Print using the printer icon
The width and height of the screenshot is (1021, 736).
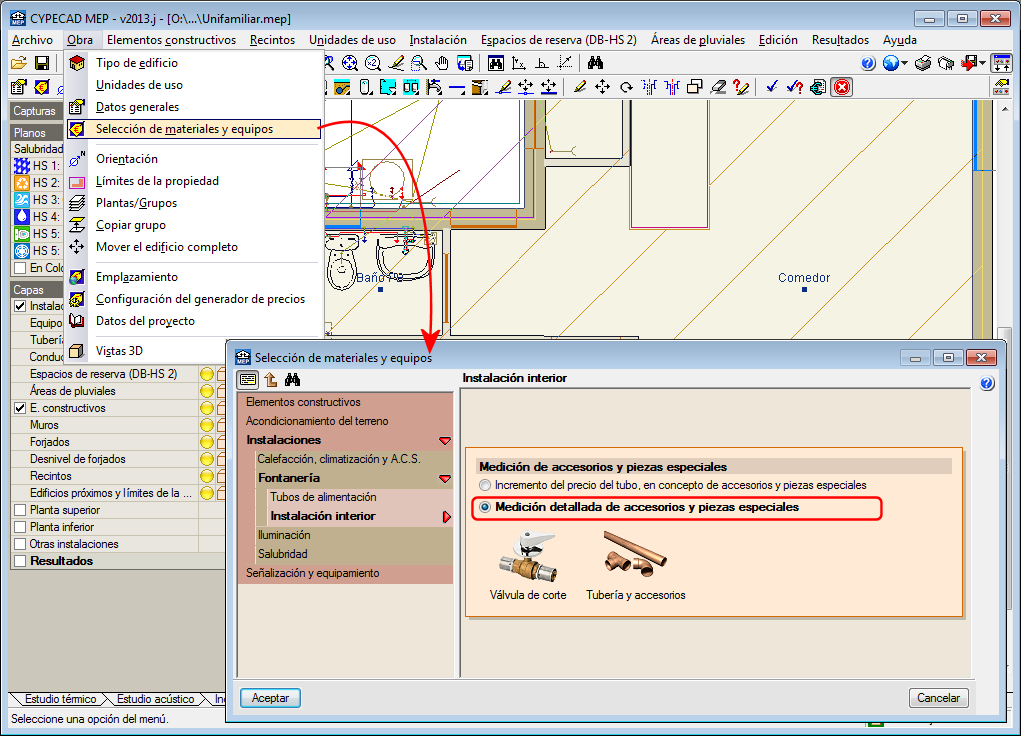click(x=923, y=63)
